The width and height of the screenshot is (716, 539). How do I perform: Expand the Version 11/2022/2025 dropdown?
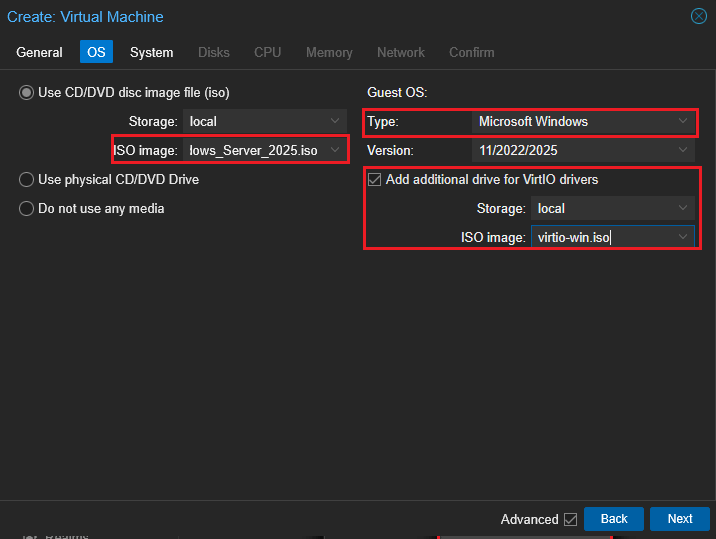pos(683,150)
